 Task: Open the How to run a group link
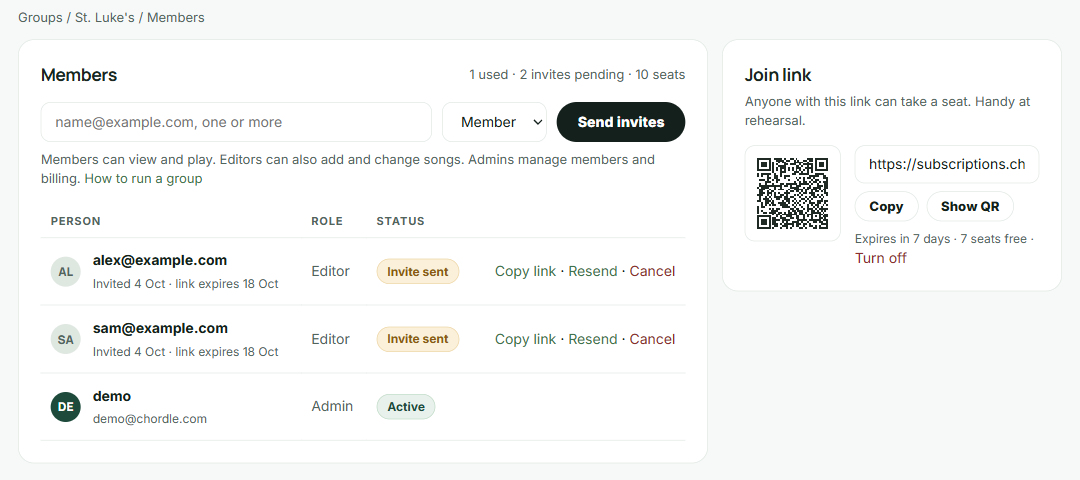point(143,179)
